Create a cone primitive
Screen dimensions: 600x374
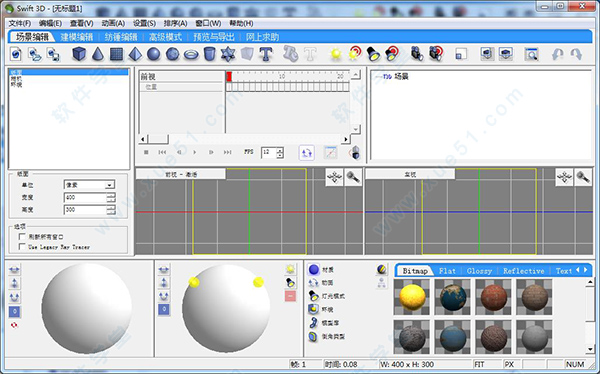(98, 54)
